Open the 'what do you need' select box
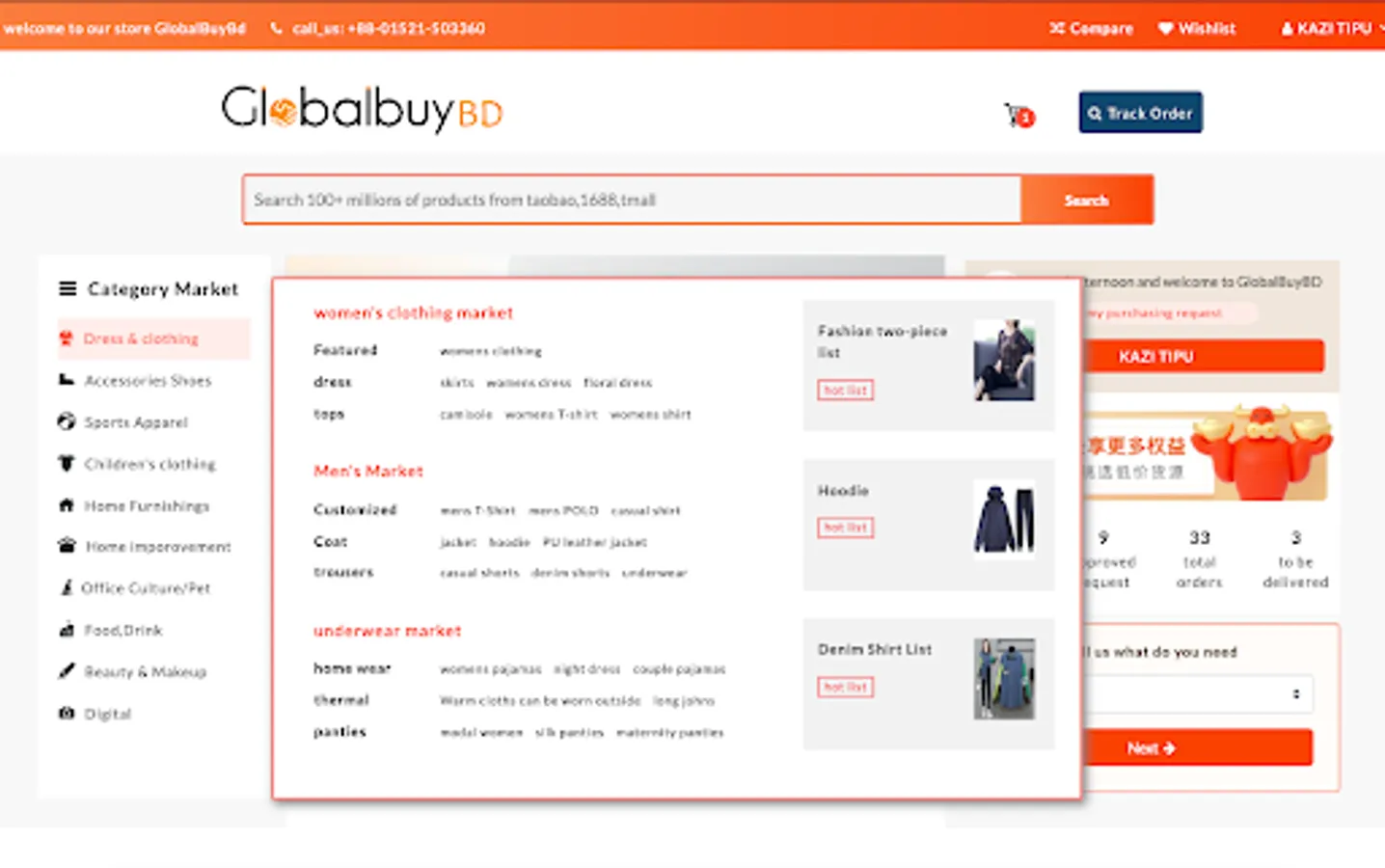The image size is (1385, 868). [x=1198, y=693]
